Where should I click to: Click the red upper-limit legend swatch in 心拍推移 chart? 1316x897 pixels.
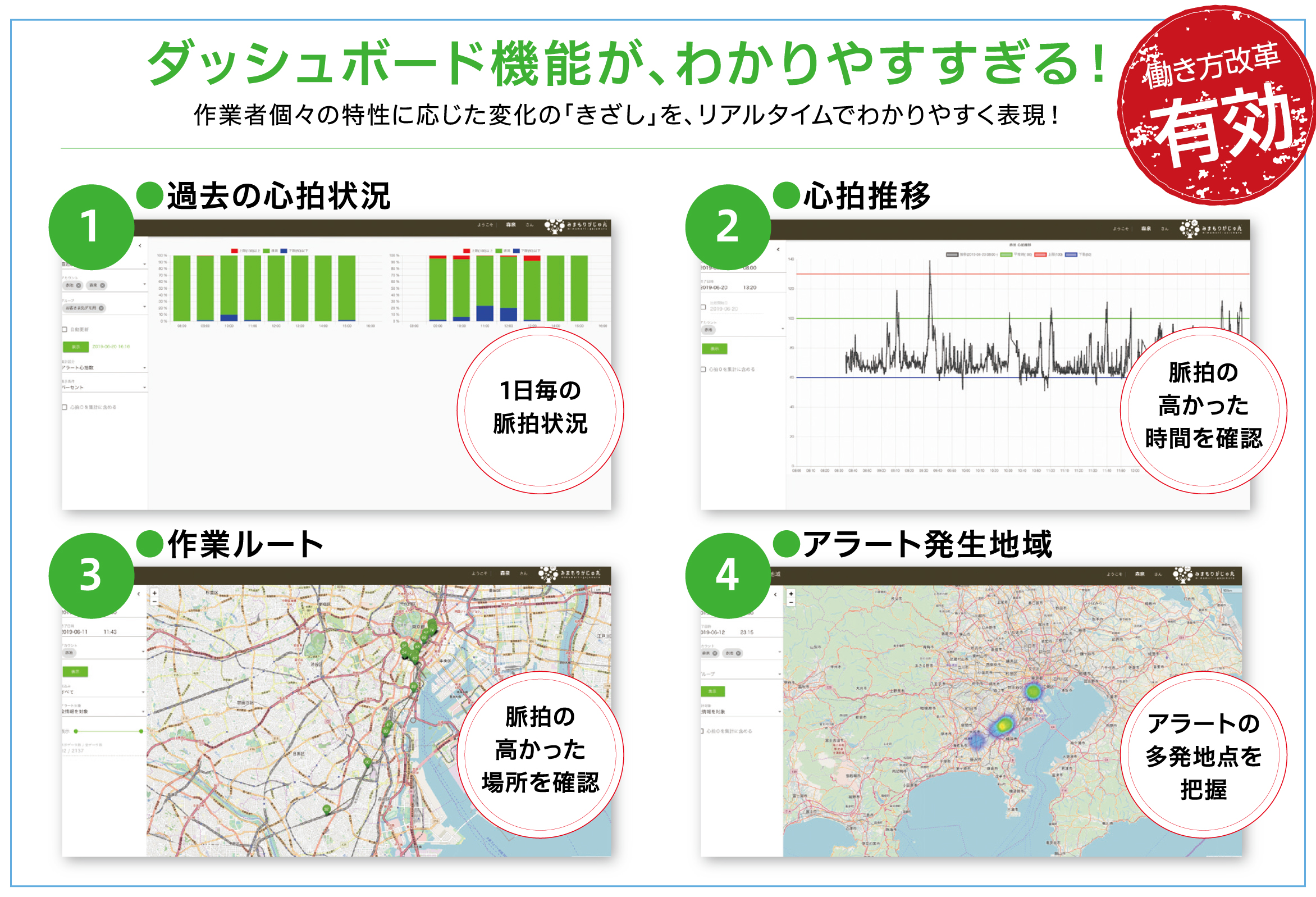tap(1041, 255)
